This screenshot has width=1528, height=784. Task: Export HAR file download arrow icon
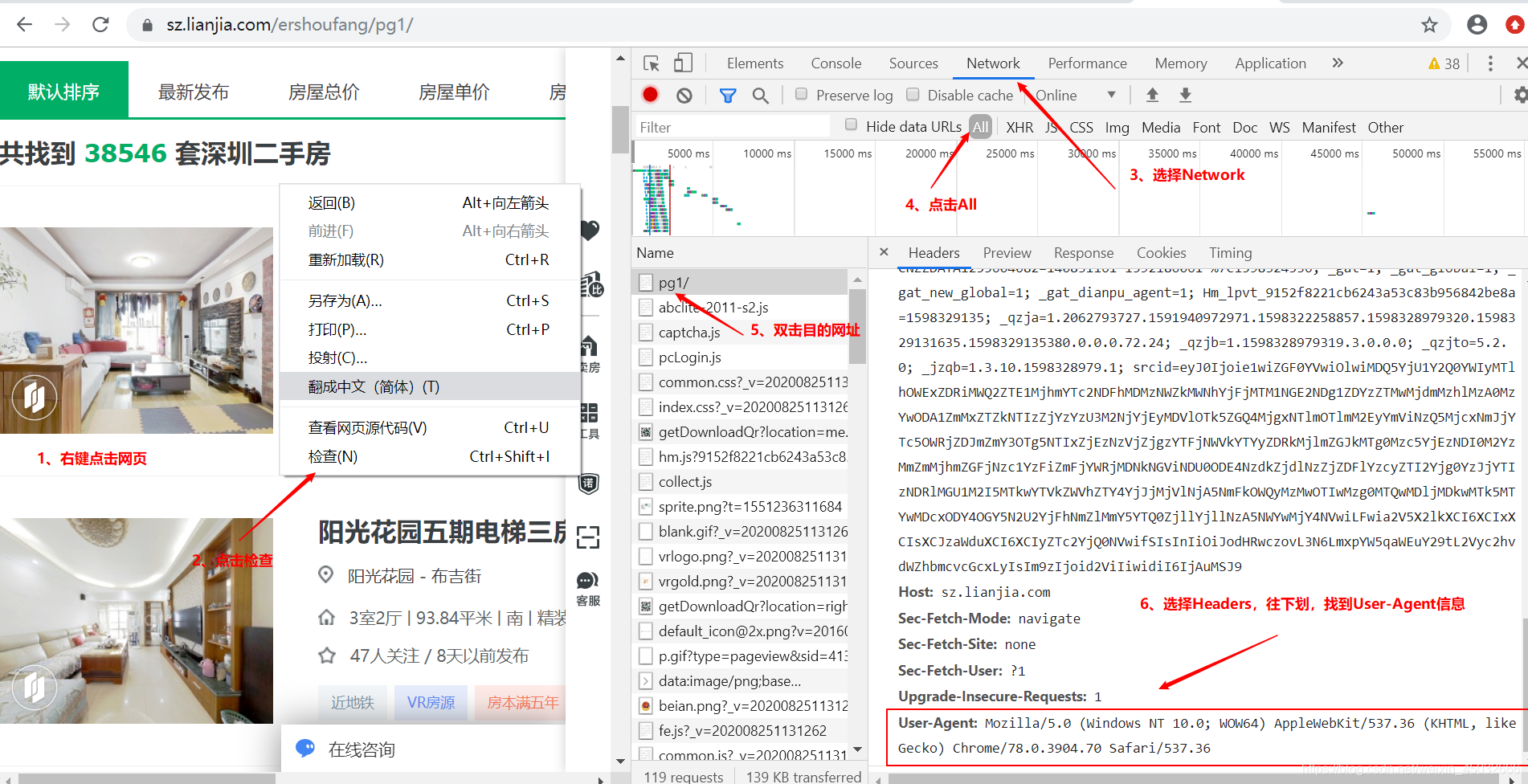coord(1185,95)
